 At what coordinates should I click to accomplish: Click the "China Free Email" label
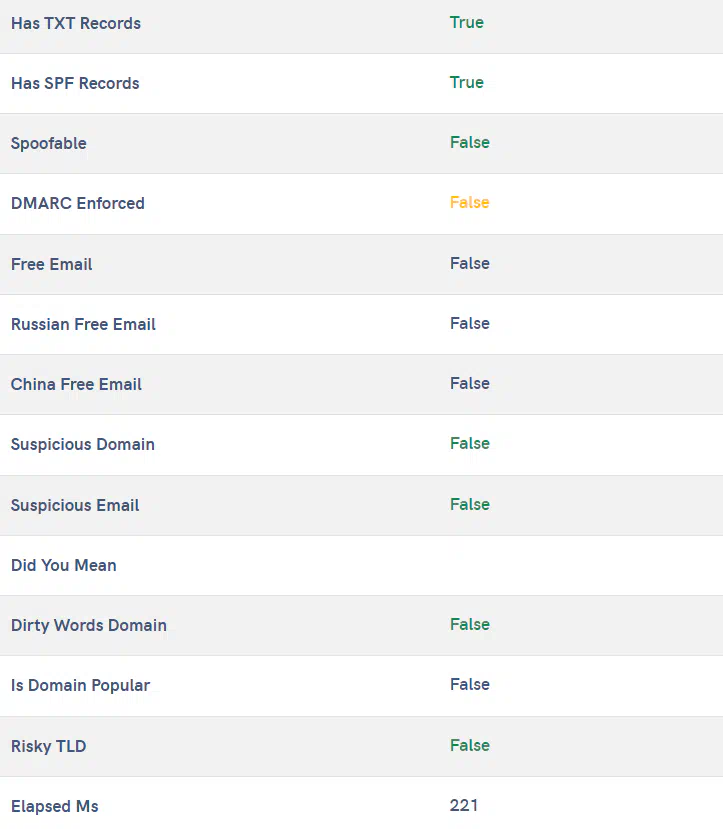(76, 384)
